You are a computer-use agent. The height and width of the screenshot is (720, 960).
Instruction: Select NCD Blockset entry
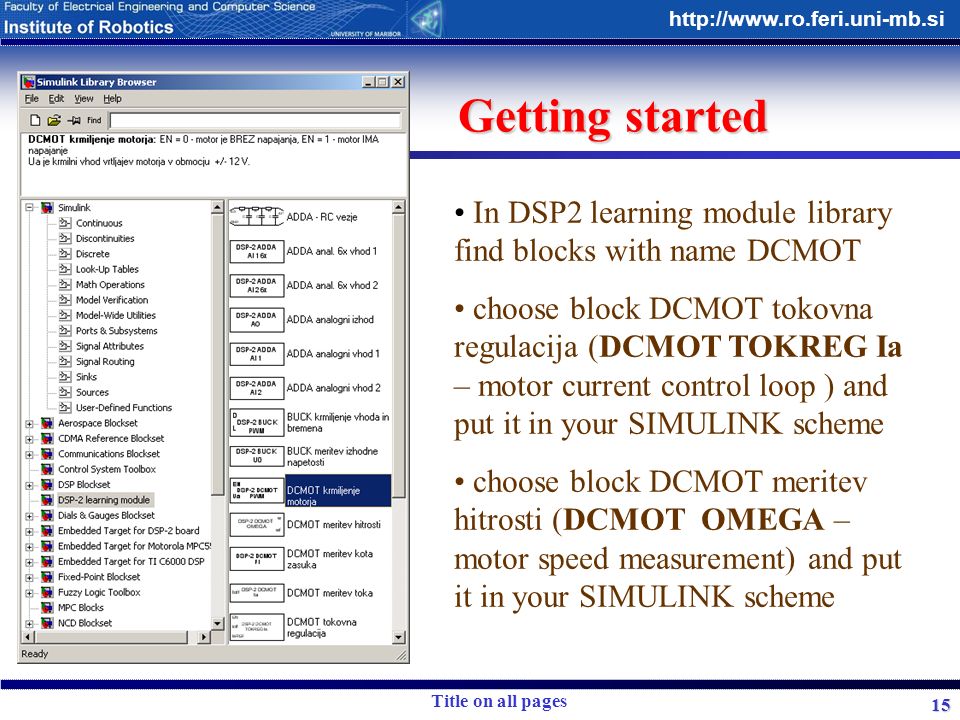pos(85,623)
